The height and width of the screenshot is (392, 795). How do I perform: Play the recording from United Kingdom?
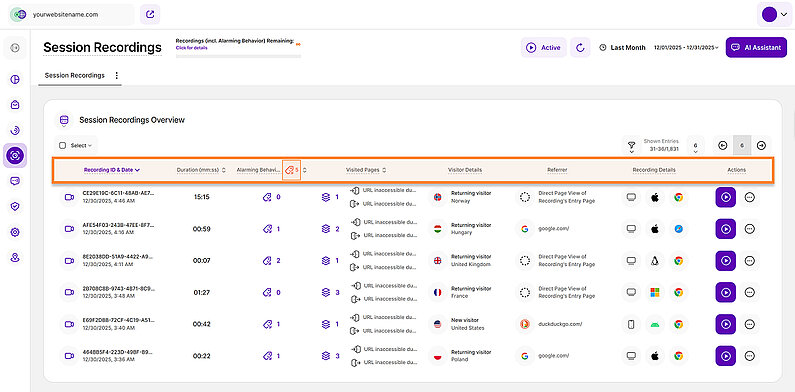point(726,261)
